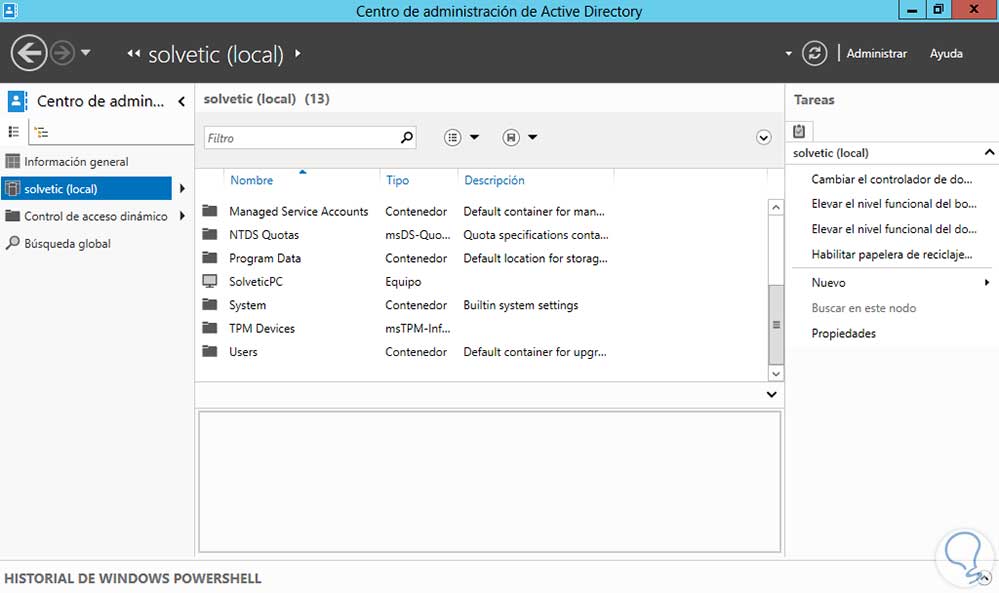The width and height of the screenshot is (999, 593).
Task: Collapse preview pane with chevron below list
Action: tap(772, 394)
